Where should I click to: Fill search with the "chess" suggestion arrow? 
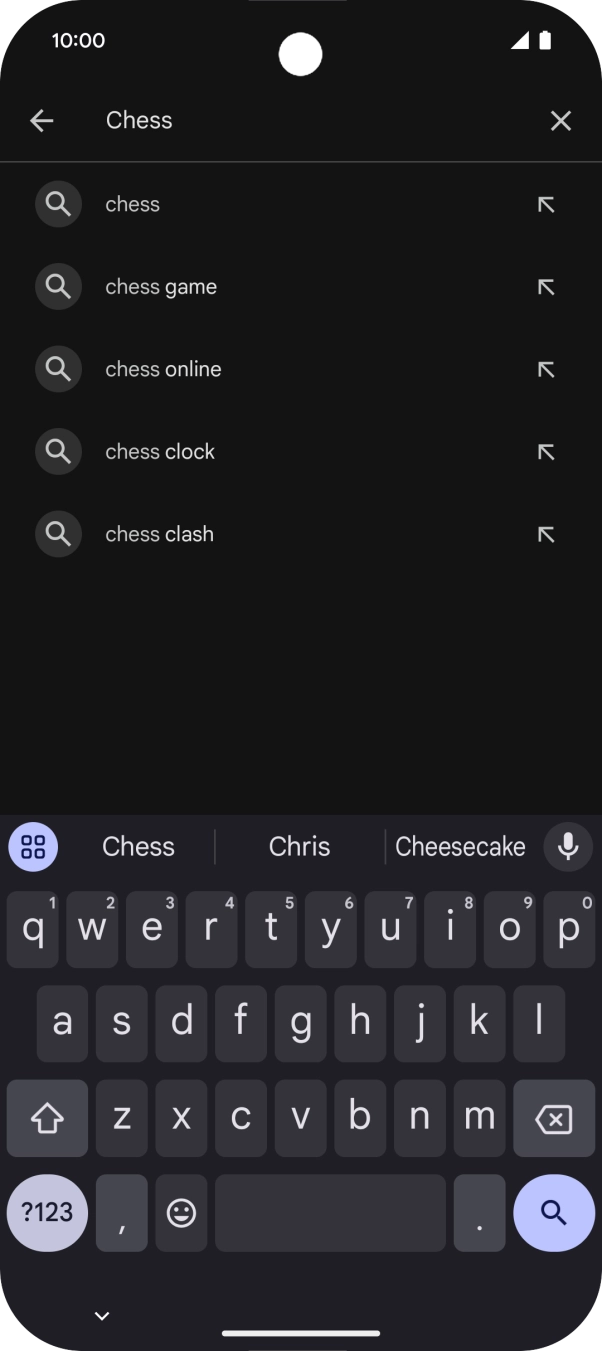(x=546, y=204)
